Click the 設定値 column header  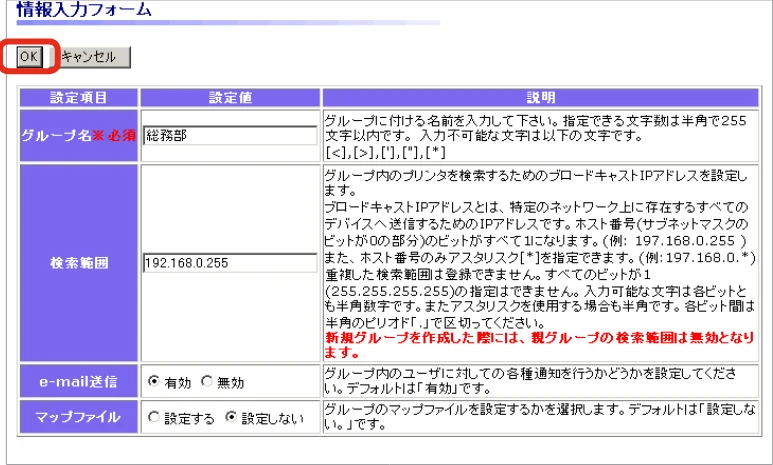tap(230, 98)
